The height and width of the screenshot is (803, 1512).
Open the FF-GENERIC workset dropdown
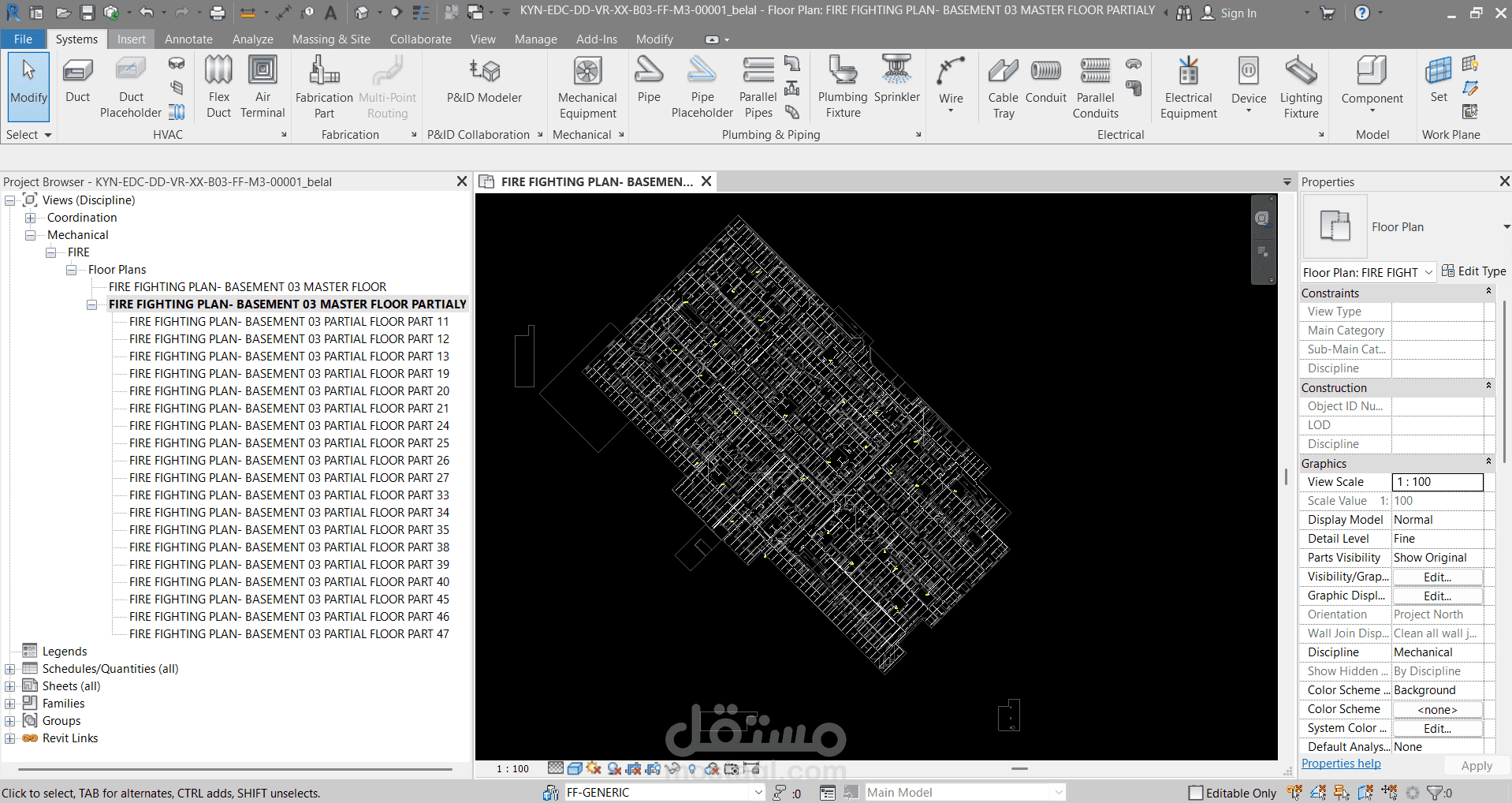coord(758,793)
